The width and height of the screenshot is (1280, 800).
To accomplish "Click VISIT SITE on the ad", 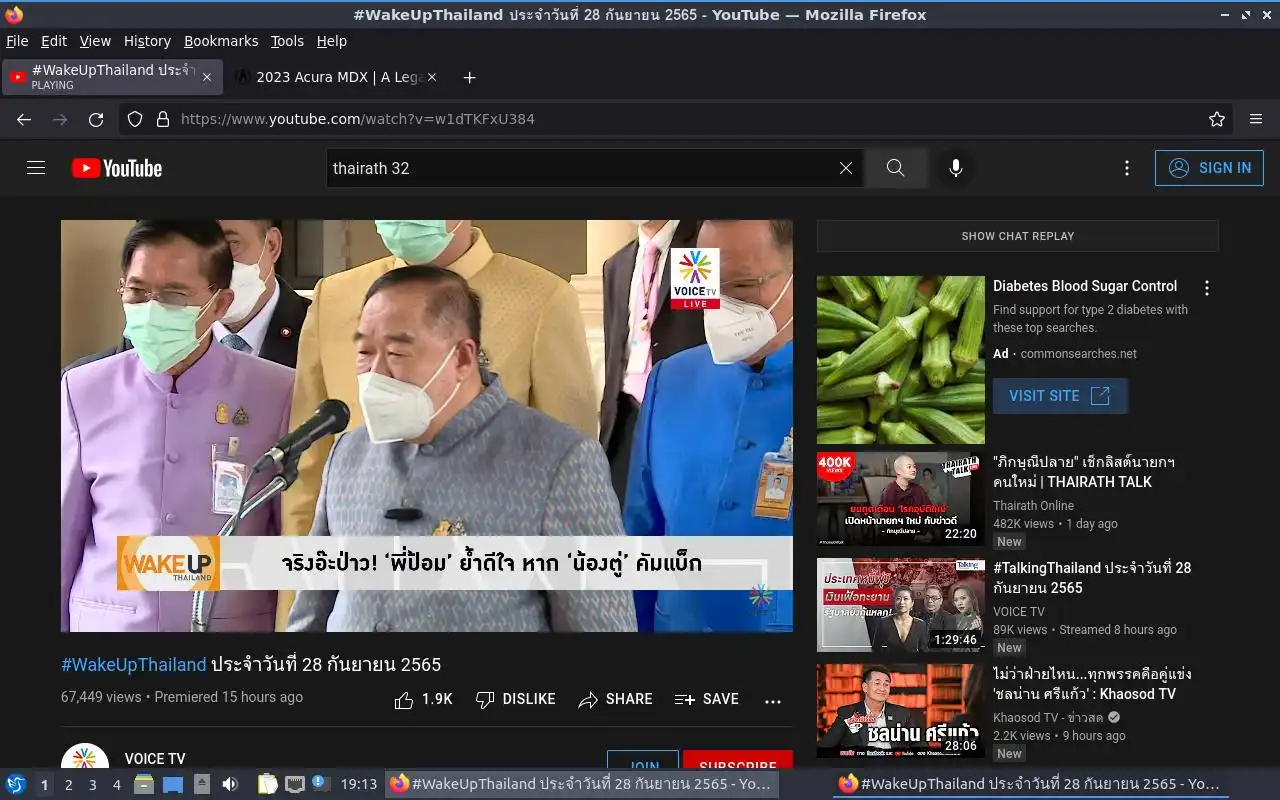I will pos(1060,396).
